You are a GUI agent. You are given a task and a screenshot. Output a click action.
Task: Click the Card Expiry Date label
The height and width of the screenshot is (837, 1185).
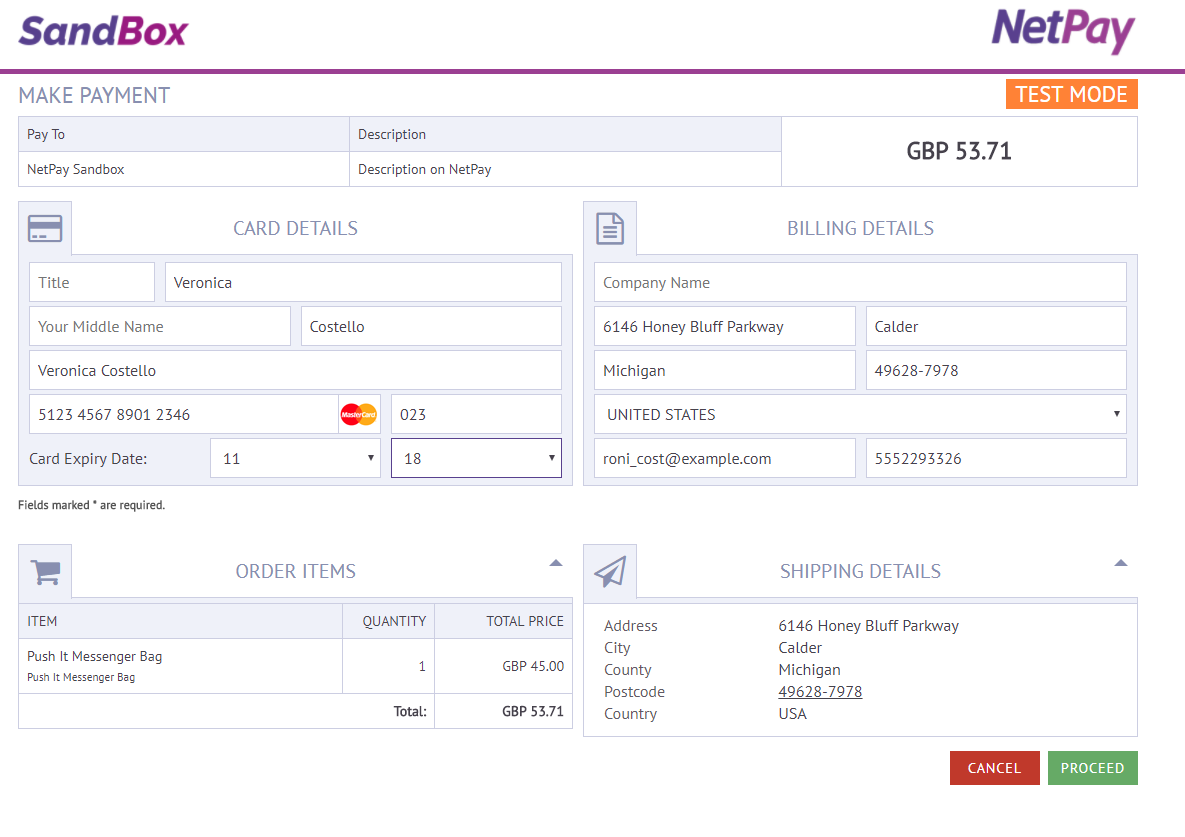(88, 459)
